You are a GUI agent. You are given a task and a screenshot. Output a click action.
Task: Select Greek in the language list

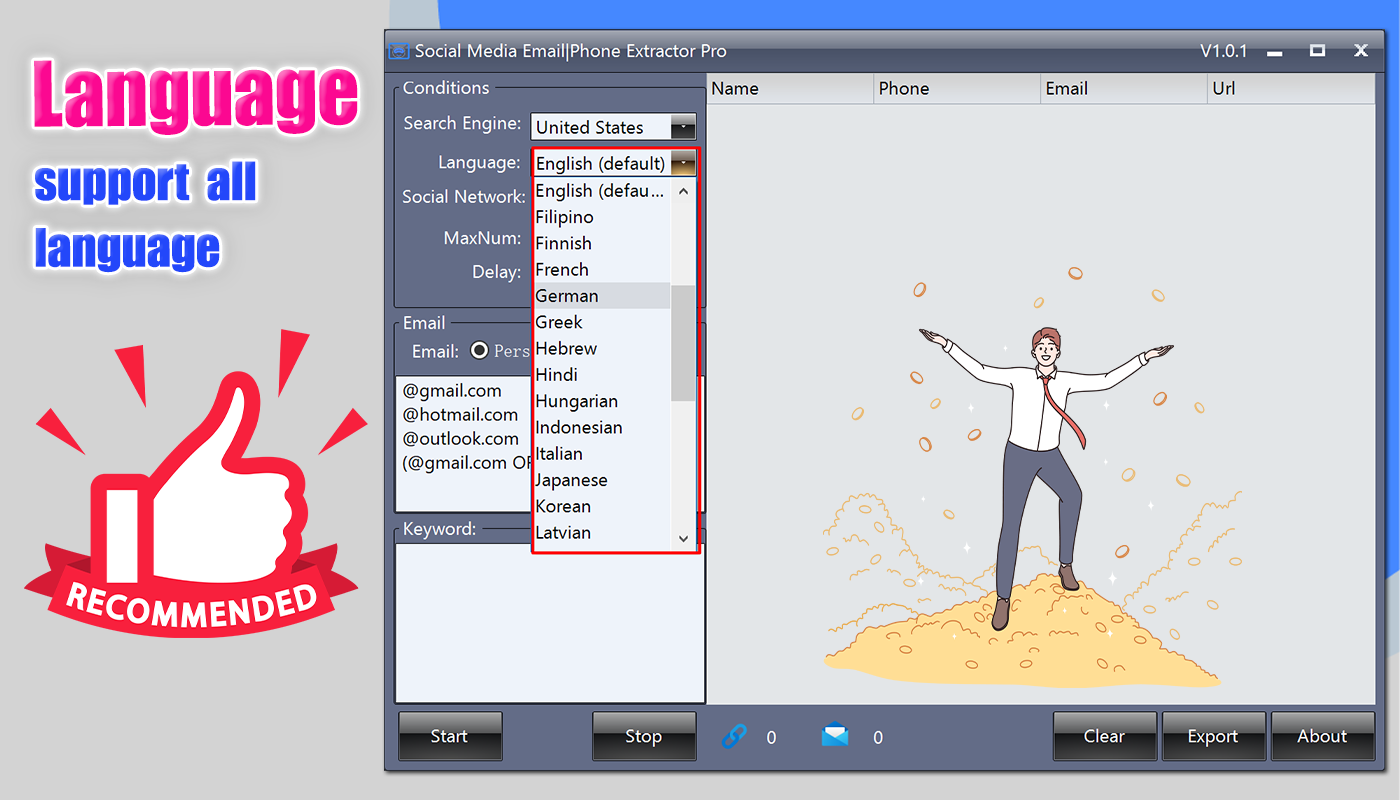(601, 322)
